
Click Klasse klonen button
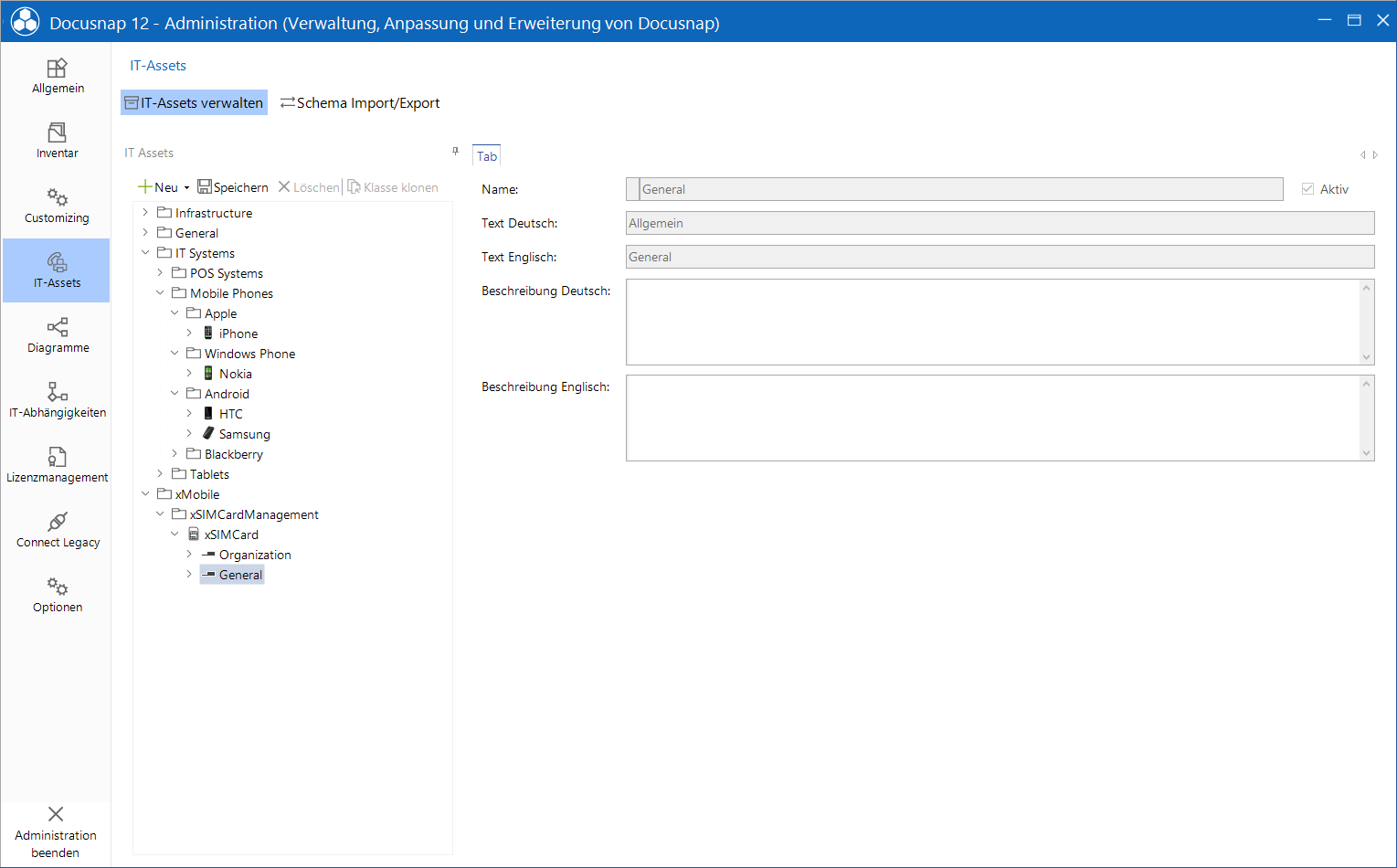(393, 187)
